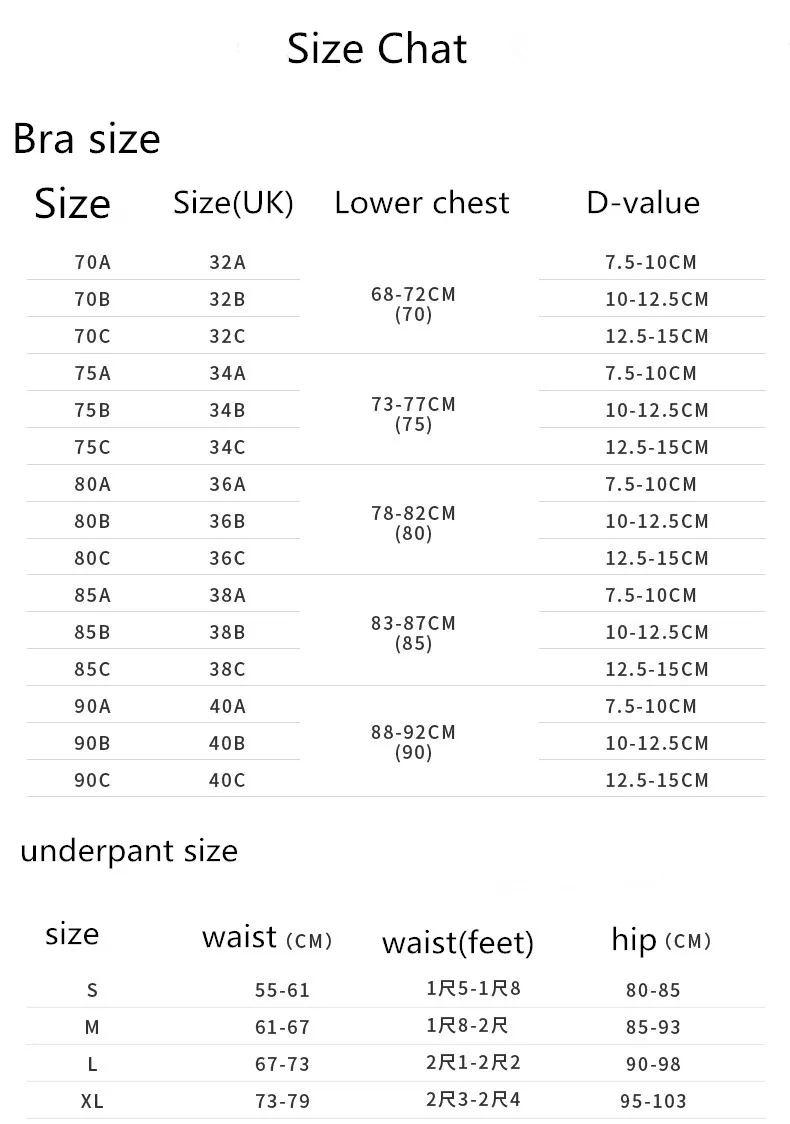Click the 'underpant size' heading
790x1124 pixels.
[x=129, y=852]
